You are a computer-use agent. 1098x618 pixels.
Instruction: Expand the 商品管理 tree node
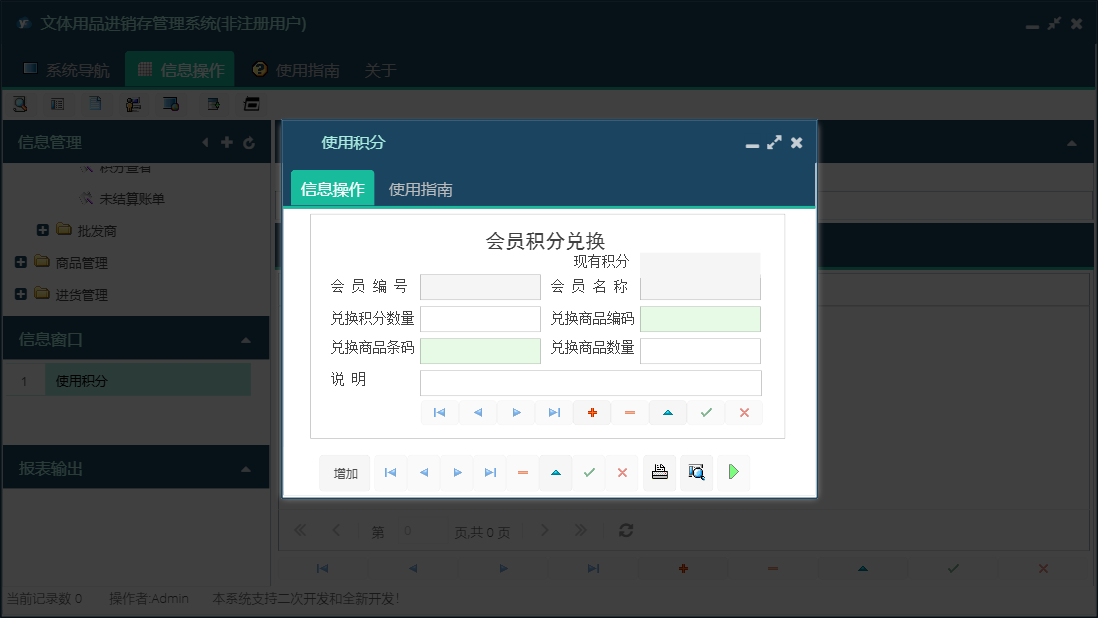(x=23, y=262)
